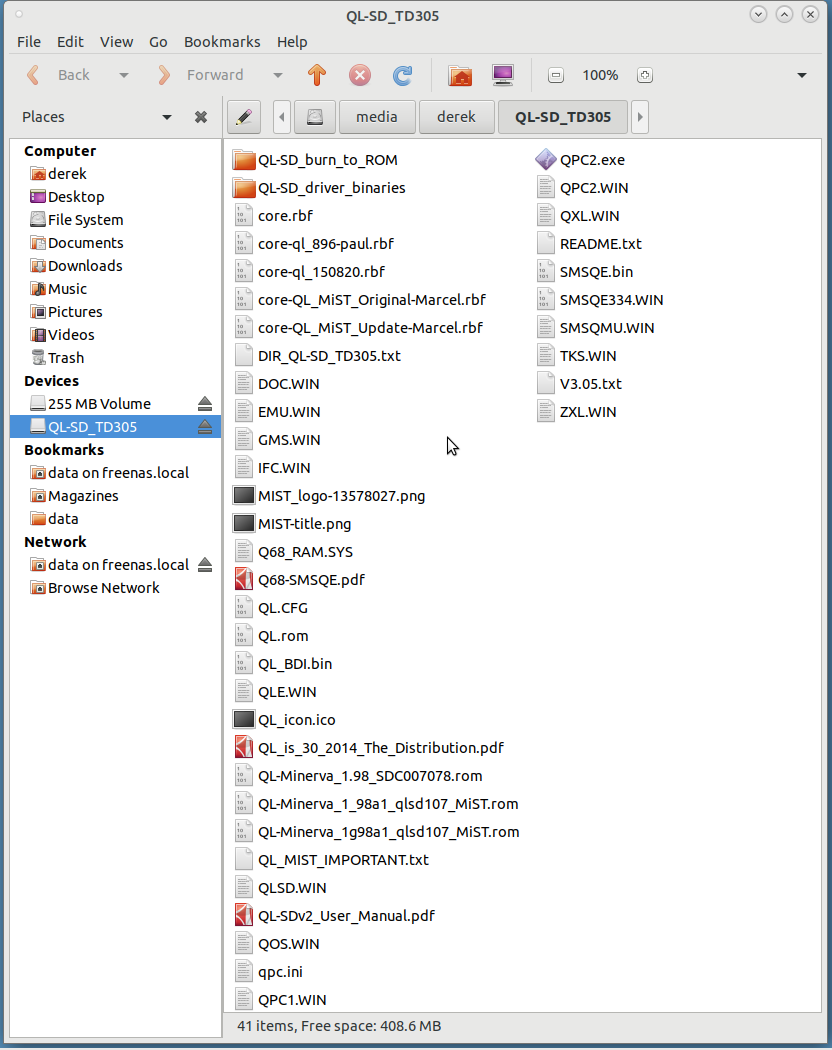Go to derek in path bar
This screenshot has width=832, height=1050.
pos(456,117)
